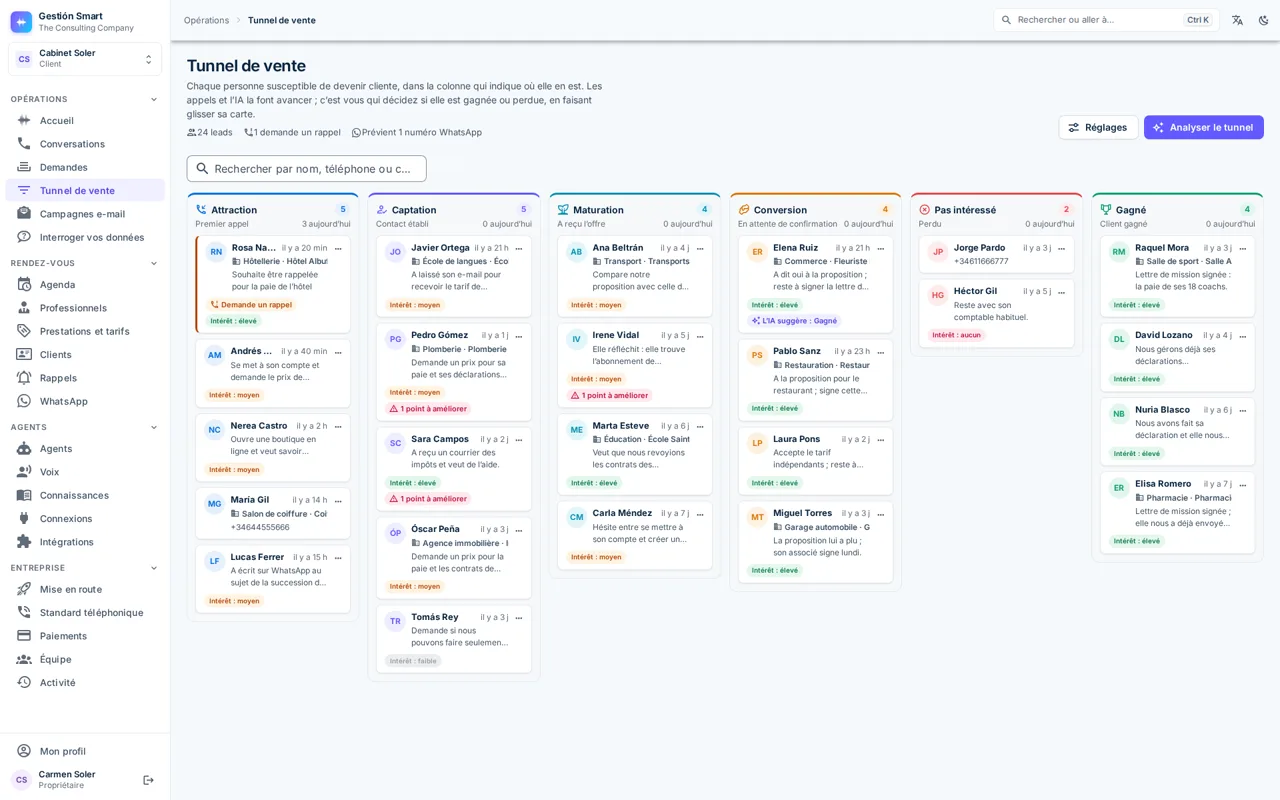Open Cabinet Soler client switcher

85,59
